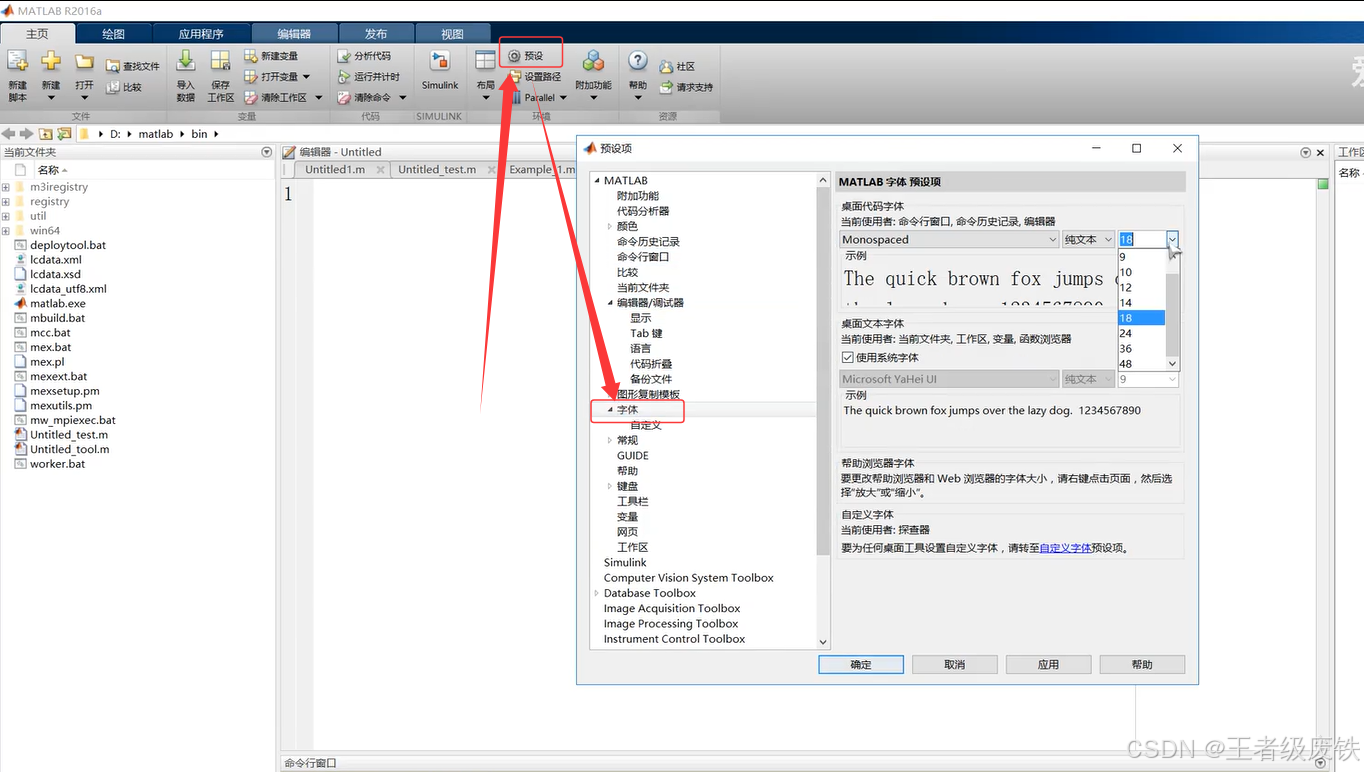The height and width of the screenshot is (772, 1364).
Task: Click New Variable (新建变量) icon
Action: [x=251, y=56]
